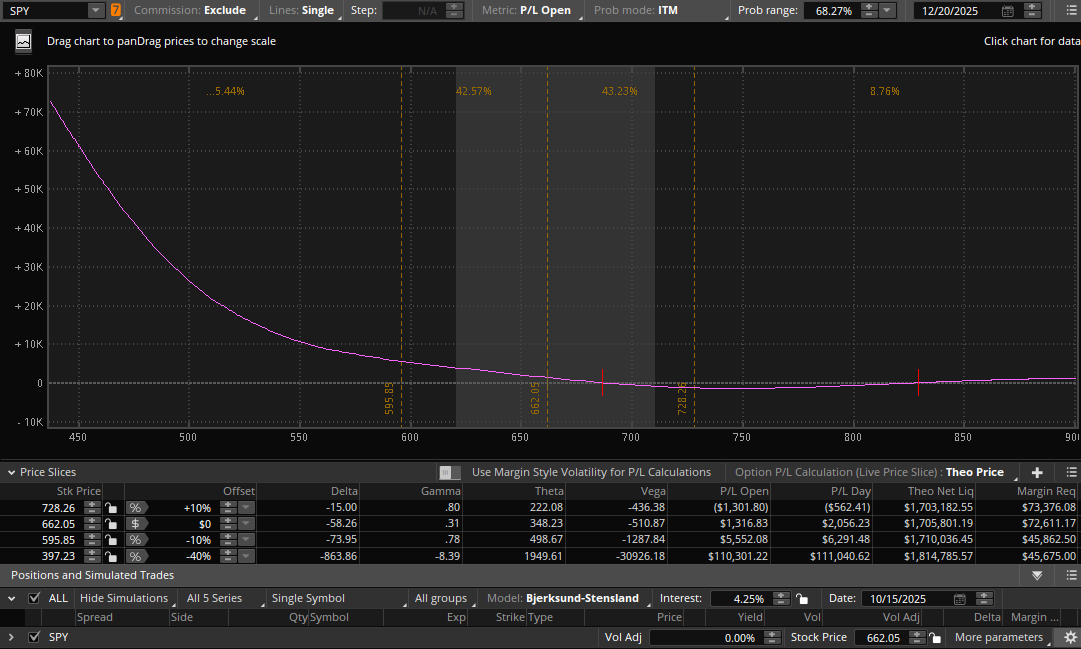The height and width of the screenshot is (649, 1081).
Task: Open the top toolbar list menu icon
Action: 1071,10
